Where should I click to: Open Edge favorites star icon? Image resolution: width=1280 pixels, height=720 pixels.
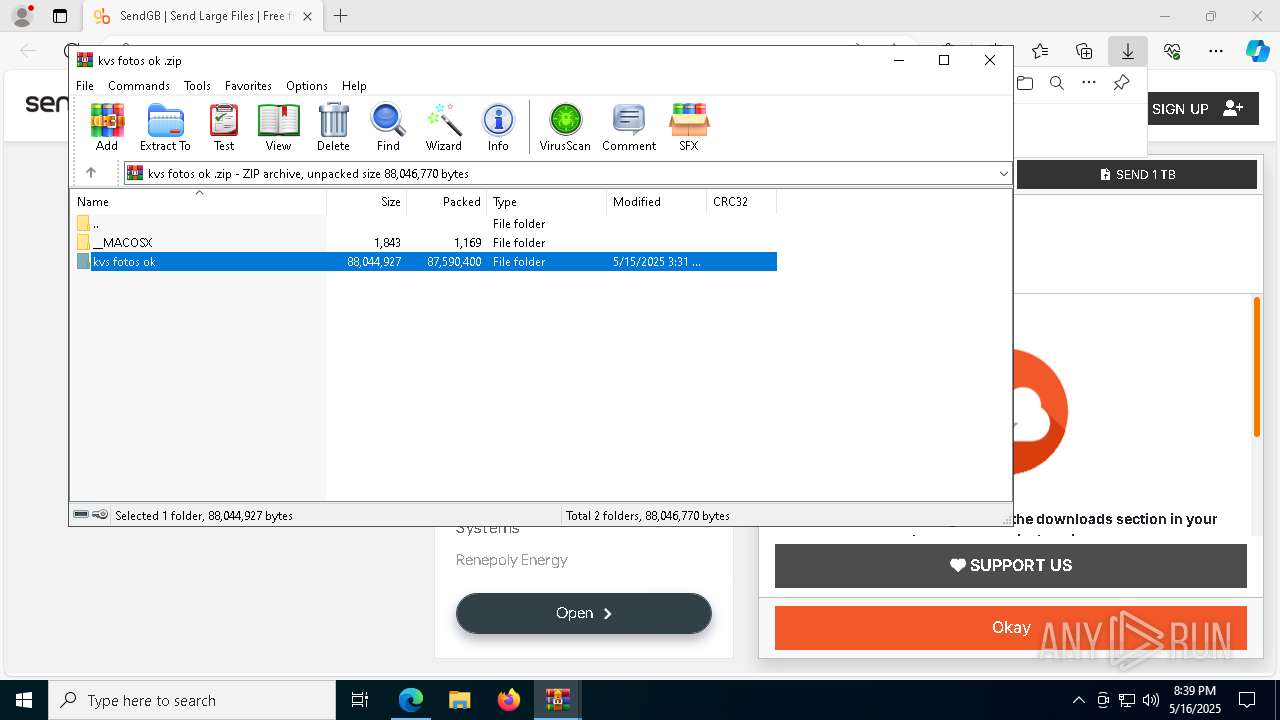1040,51
